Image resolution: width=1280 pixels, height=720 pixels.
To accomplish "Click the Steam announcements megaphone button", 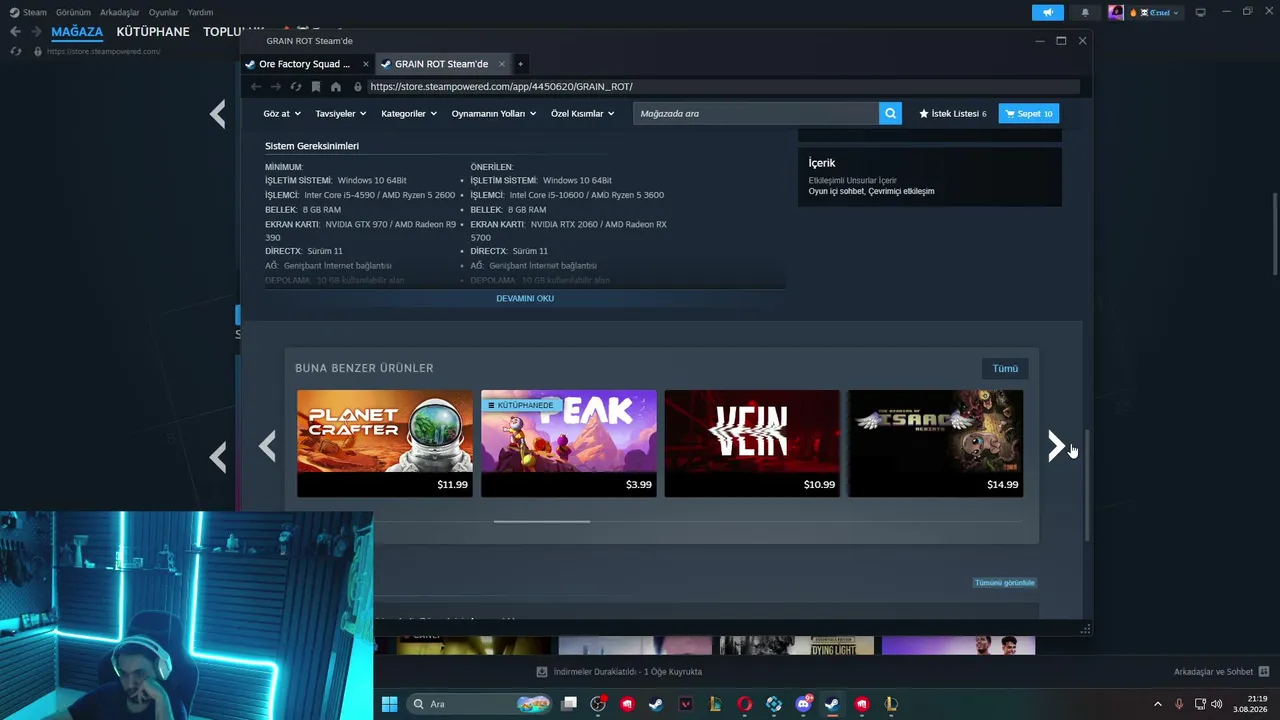I will [1048, 12].
